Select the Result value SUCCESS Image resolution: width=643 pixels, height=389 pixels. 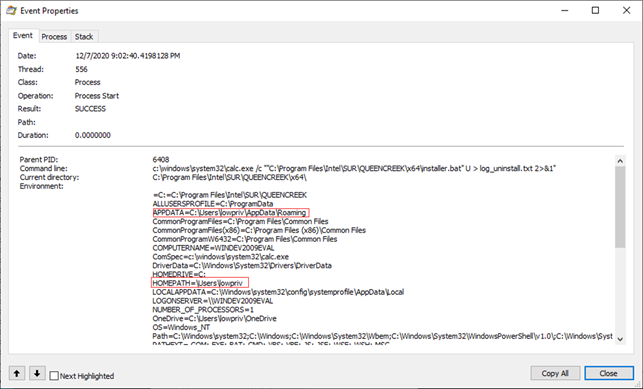(90, 109)
